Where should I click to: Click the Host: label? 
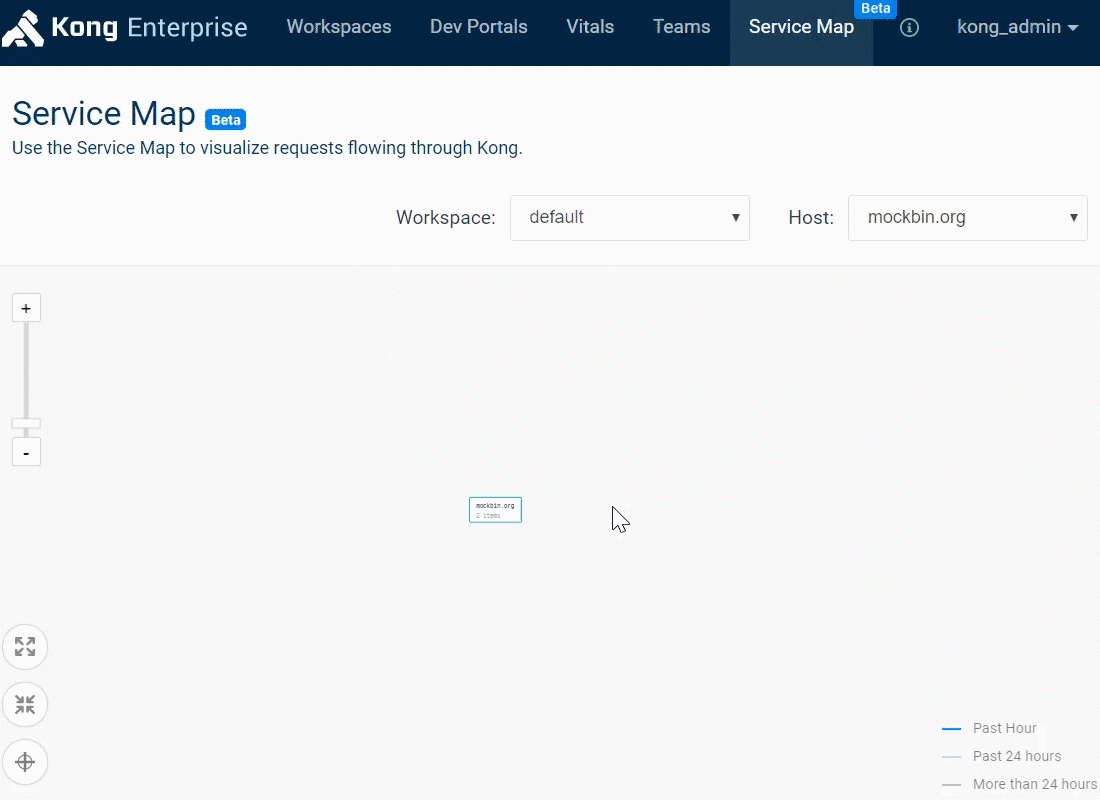point(811,218)
